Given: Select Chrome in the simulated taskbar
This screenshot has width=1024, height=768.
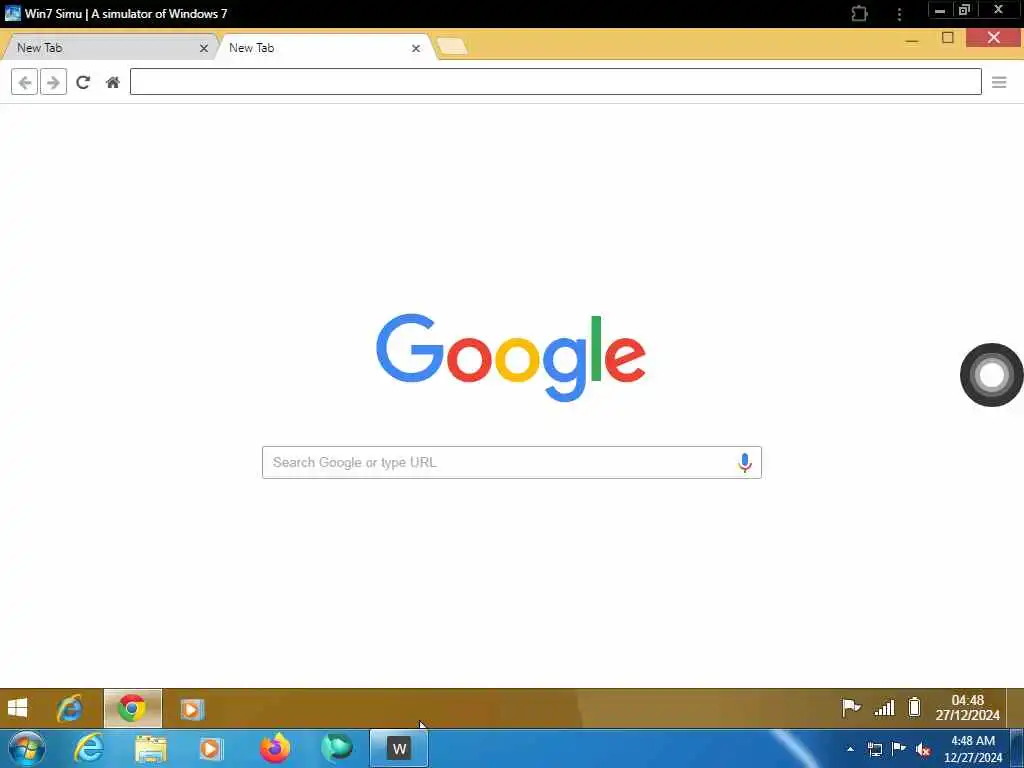Looking at the screenshot, I should pyautogui.click(x=133, y=709).
